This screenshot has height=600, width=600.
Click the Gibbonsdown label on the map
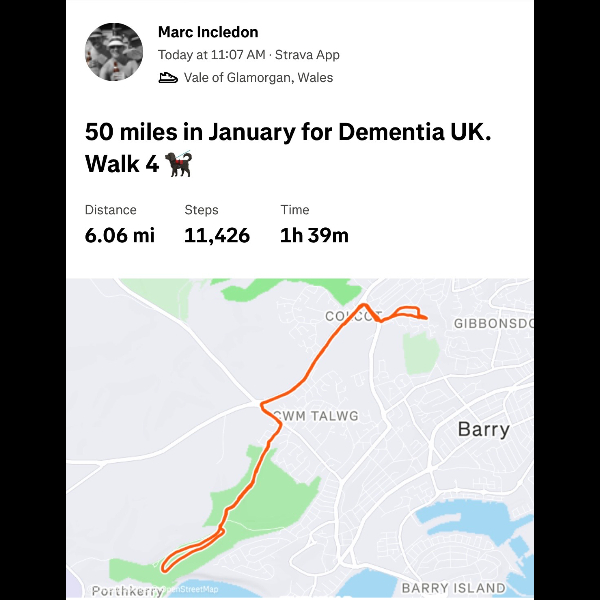click(x=494, y=323)
